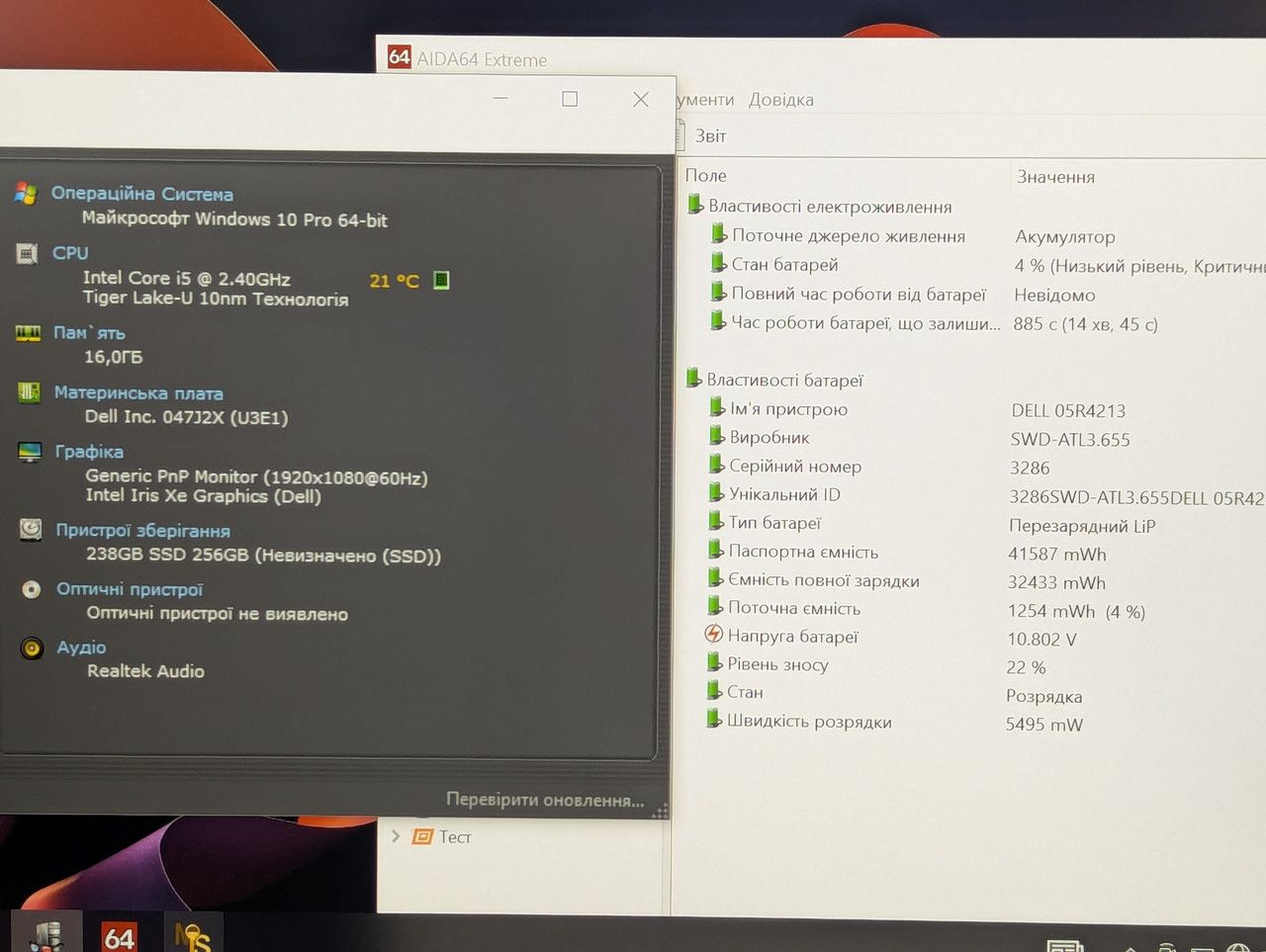Click the icon next to Серійний номер
Viewport: 1266px width, 952px height.
(716, 465)
